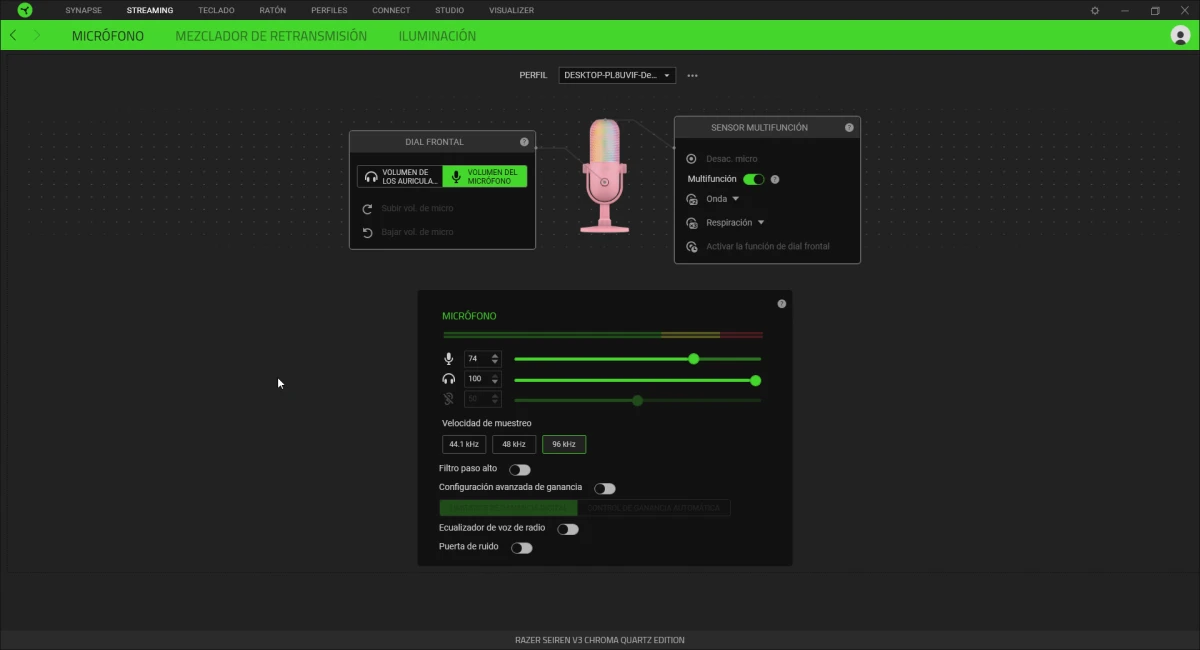This screenshot has width=1200, height=650.
Task: Click the 'Subir vol. de micro' arrow icon
Action: tap(367, 208)
